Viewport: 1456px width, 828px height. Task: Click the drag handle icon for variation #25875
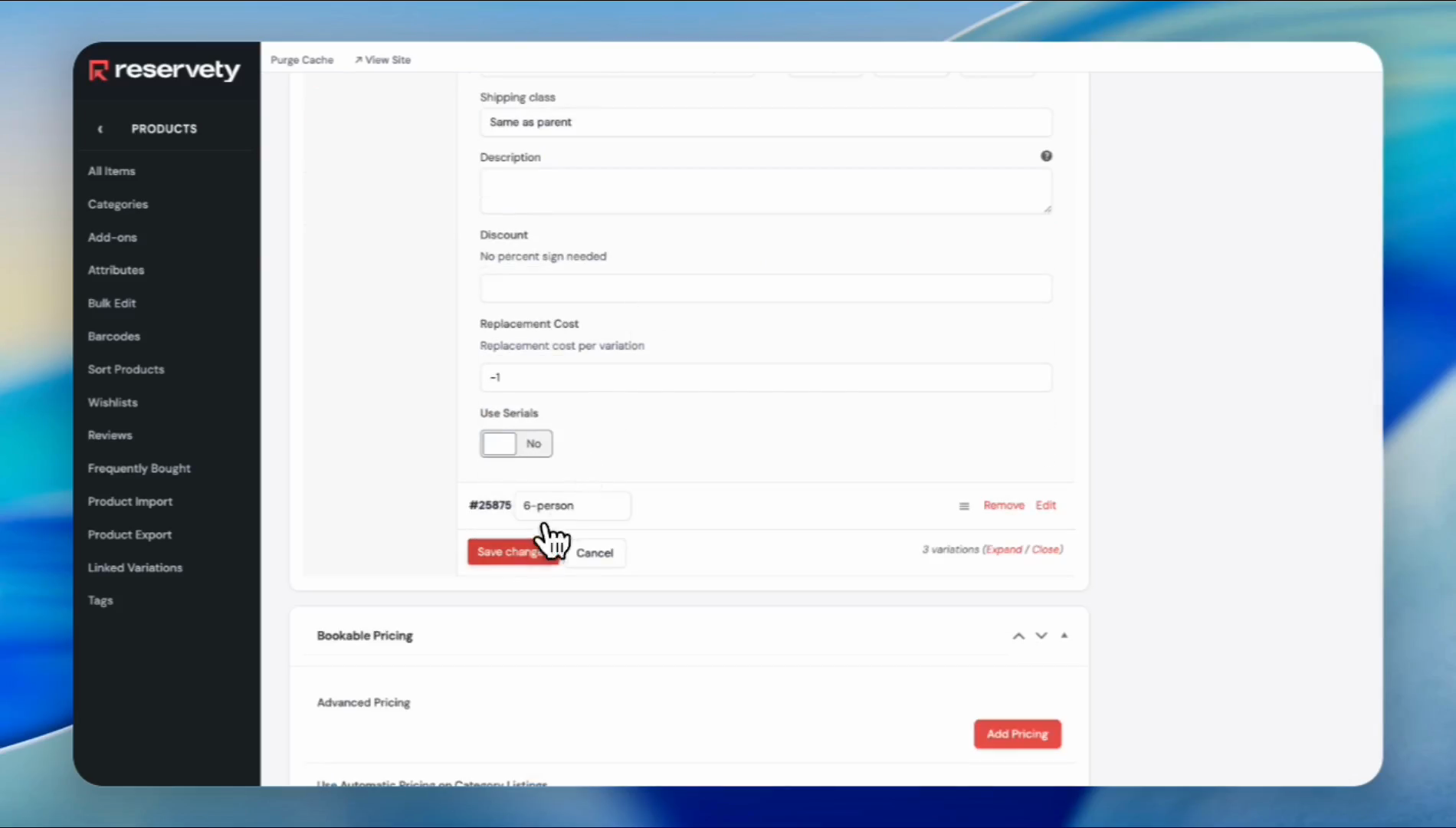964,506
